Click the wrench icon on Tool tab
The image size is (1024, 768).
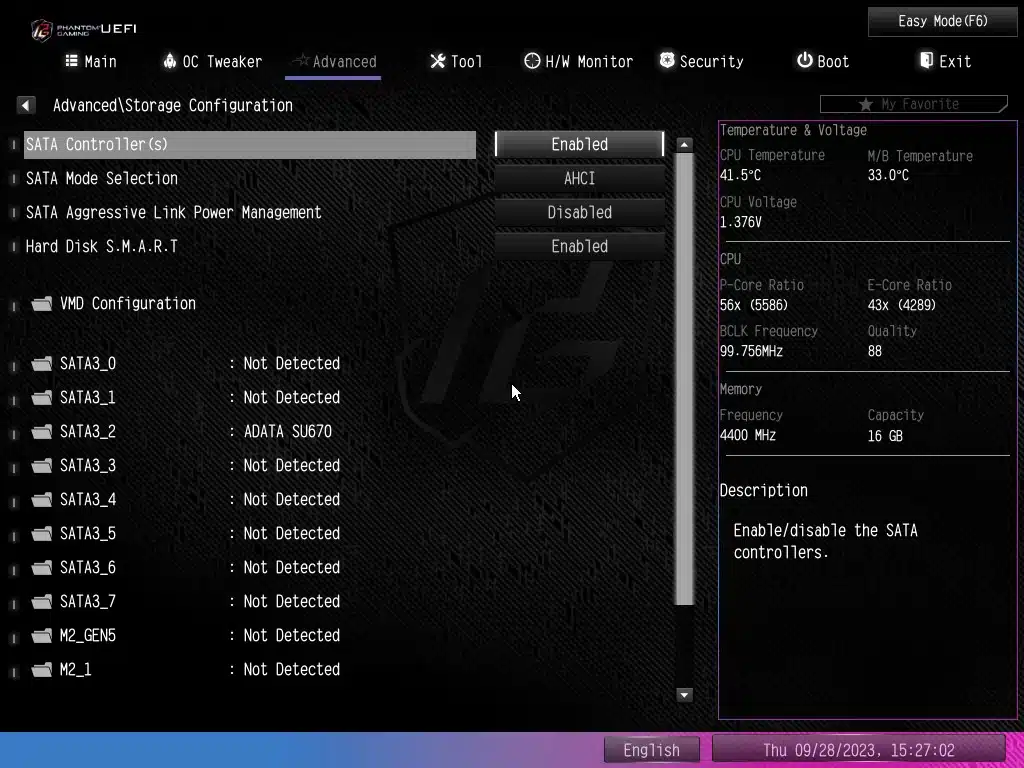[x=438, y=61]
